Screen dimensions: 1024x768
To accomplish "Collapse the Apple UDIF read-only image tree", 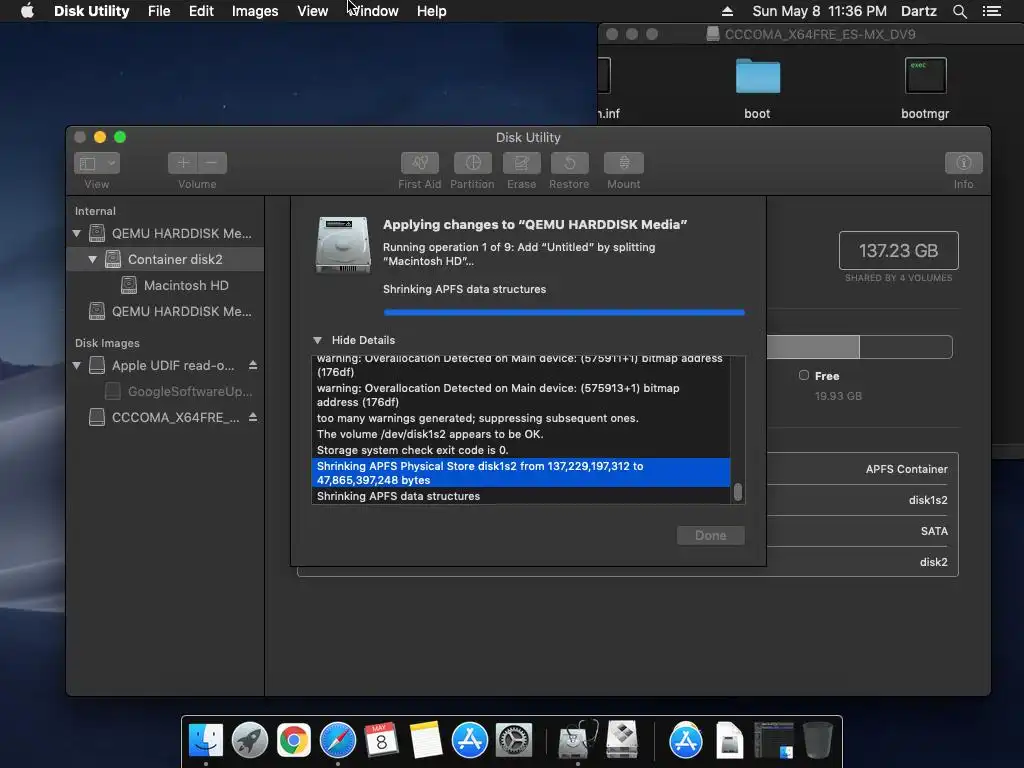I will click(76, 365).
